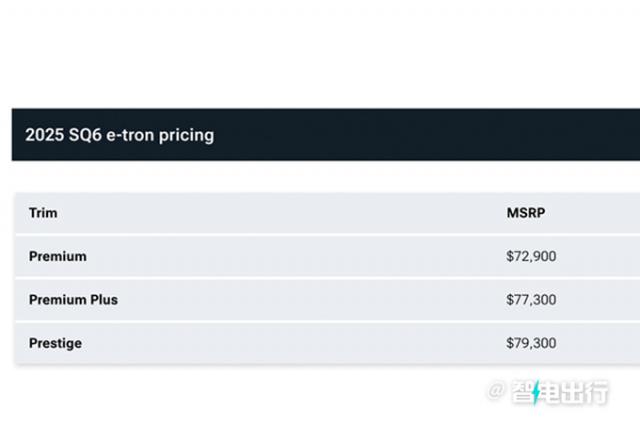This screenshot has width=640, height=427.
Task: Click the white gap between banner and table
Action: [x=320, y=176]
